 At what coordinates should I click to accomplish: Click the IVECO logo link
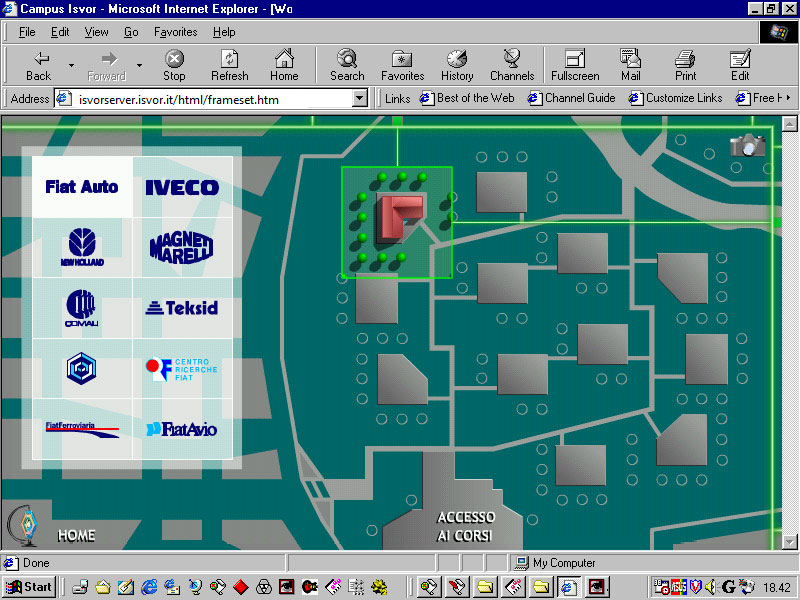pyautogui.click(x=182, y=187)
